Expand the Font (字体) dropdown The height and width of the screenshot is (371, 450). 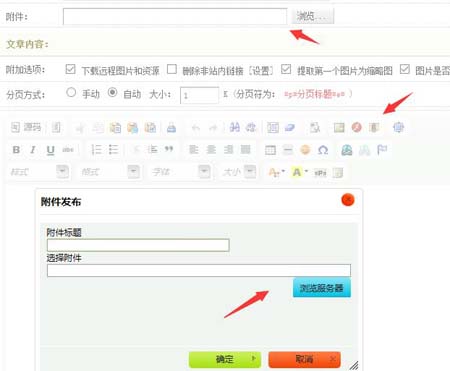[x=204, y=172]
